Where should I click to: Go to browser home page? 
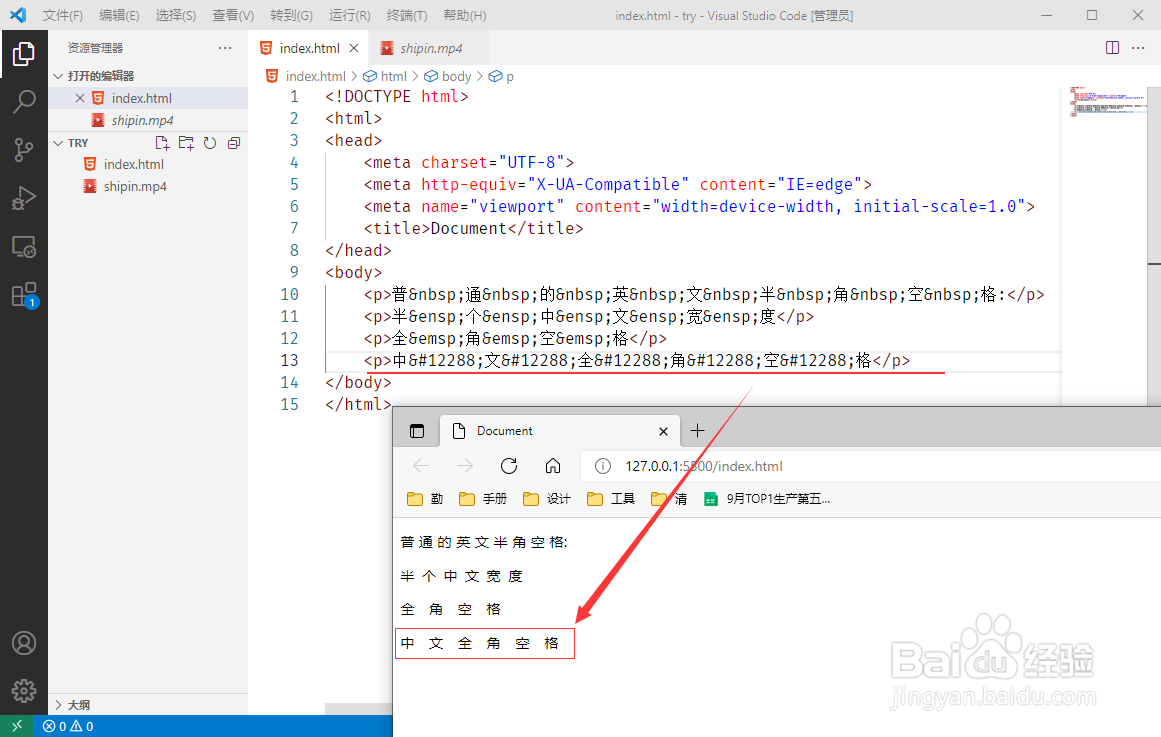click(552, 466)
